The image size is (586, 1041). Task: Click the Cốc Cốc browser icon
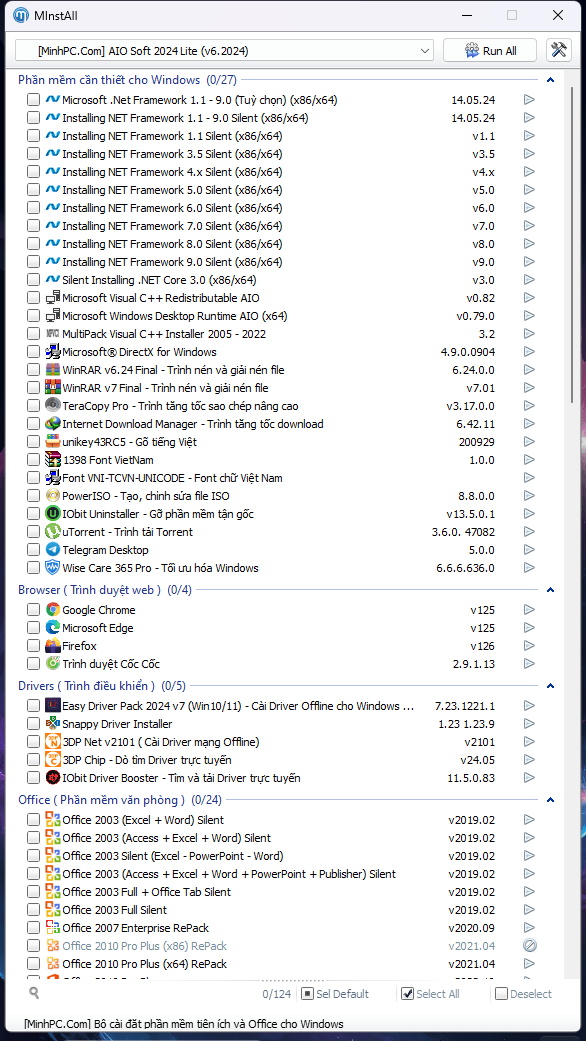(53, 663)
